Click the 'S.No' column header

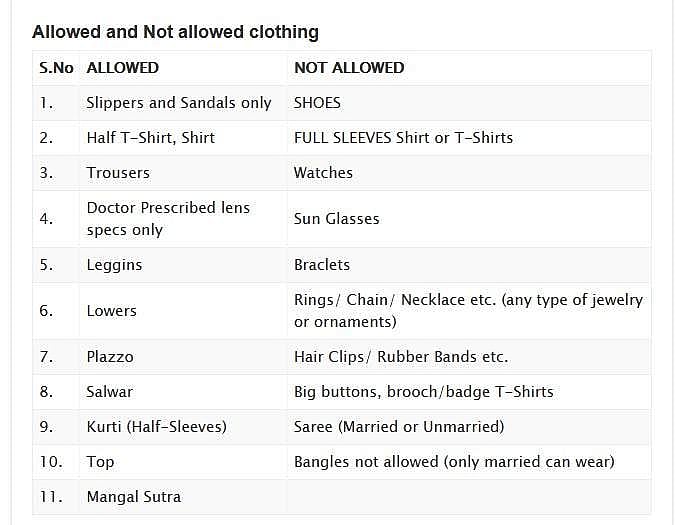tap(56, 68)
